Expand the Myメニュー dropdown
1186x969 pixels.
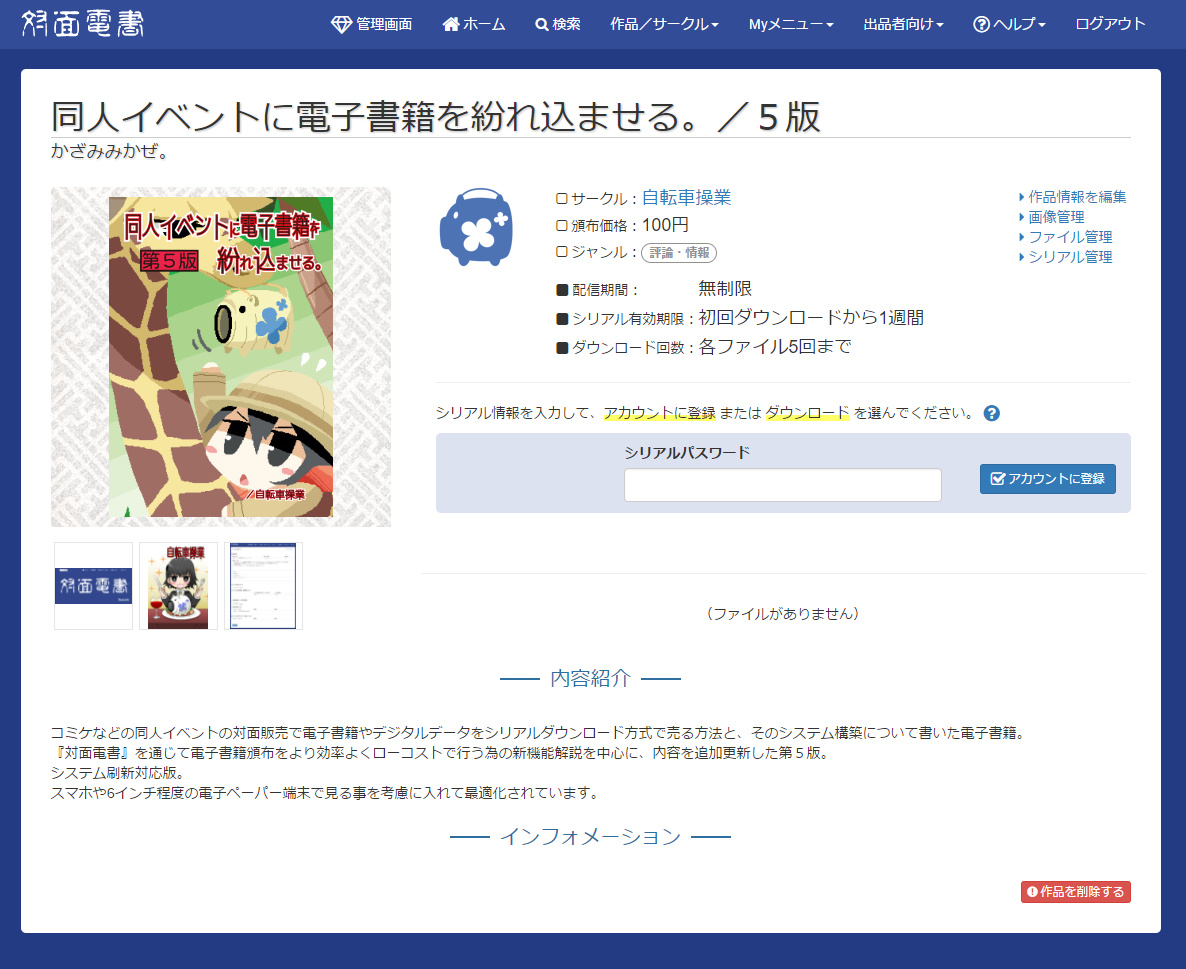(x=790, y=24)
